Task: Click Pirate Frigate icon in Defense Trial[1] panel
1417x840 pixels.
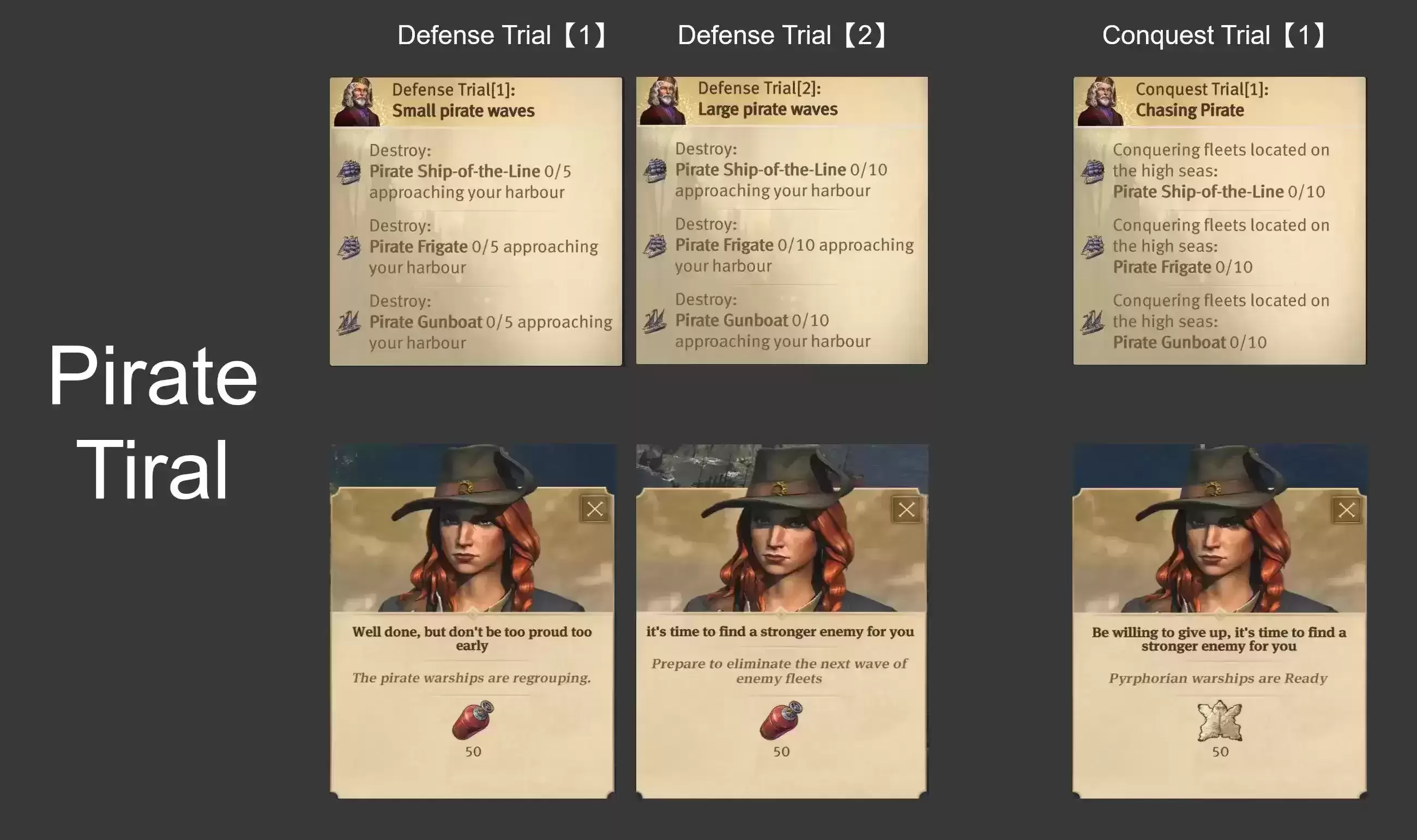Action: [x=349, y=247]
